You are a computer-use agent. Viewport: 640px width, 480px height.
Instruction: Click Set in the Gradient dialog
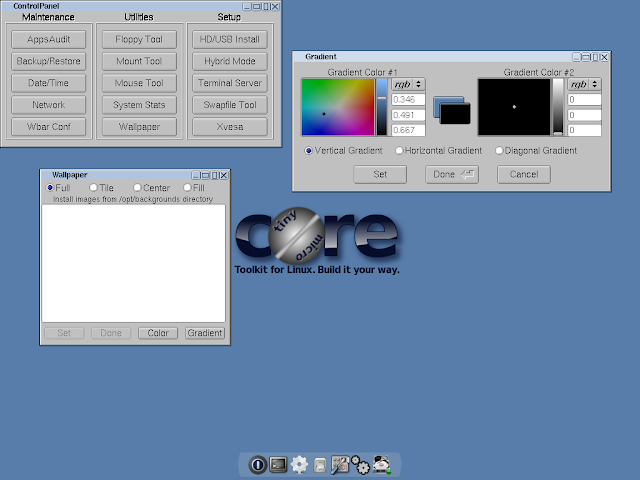380,174
